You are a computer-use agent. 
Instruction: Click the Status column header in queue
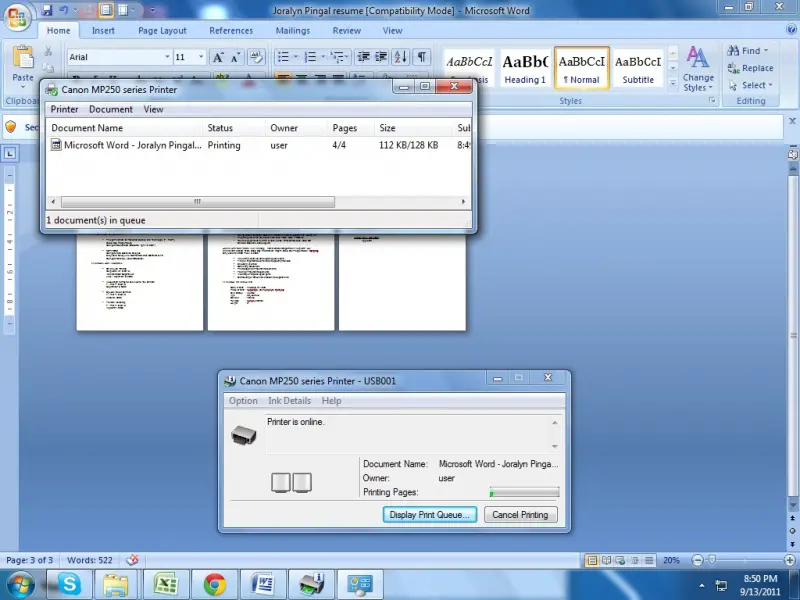pyautogui.click(x=234, y=128)
